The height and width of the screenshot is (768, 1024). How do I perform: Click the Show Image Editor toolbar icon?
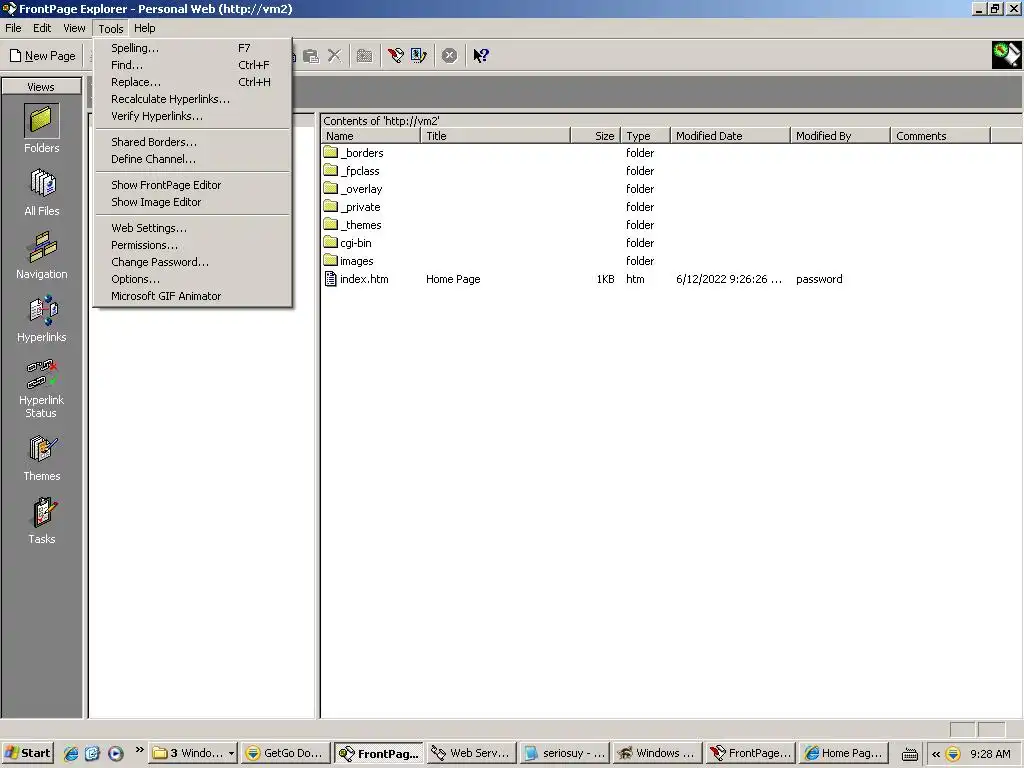click(x=419, y=56)
